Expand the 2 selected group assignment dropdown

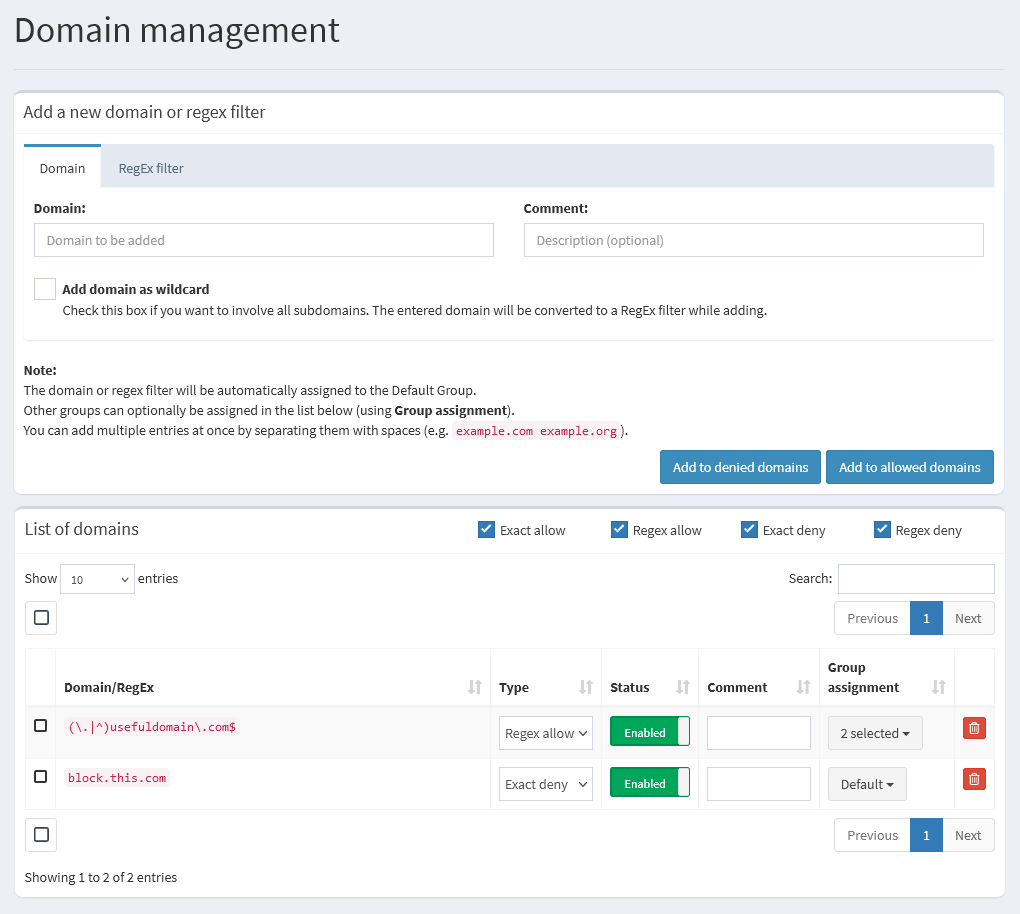click(x=875, y=733)
